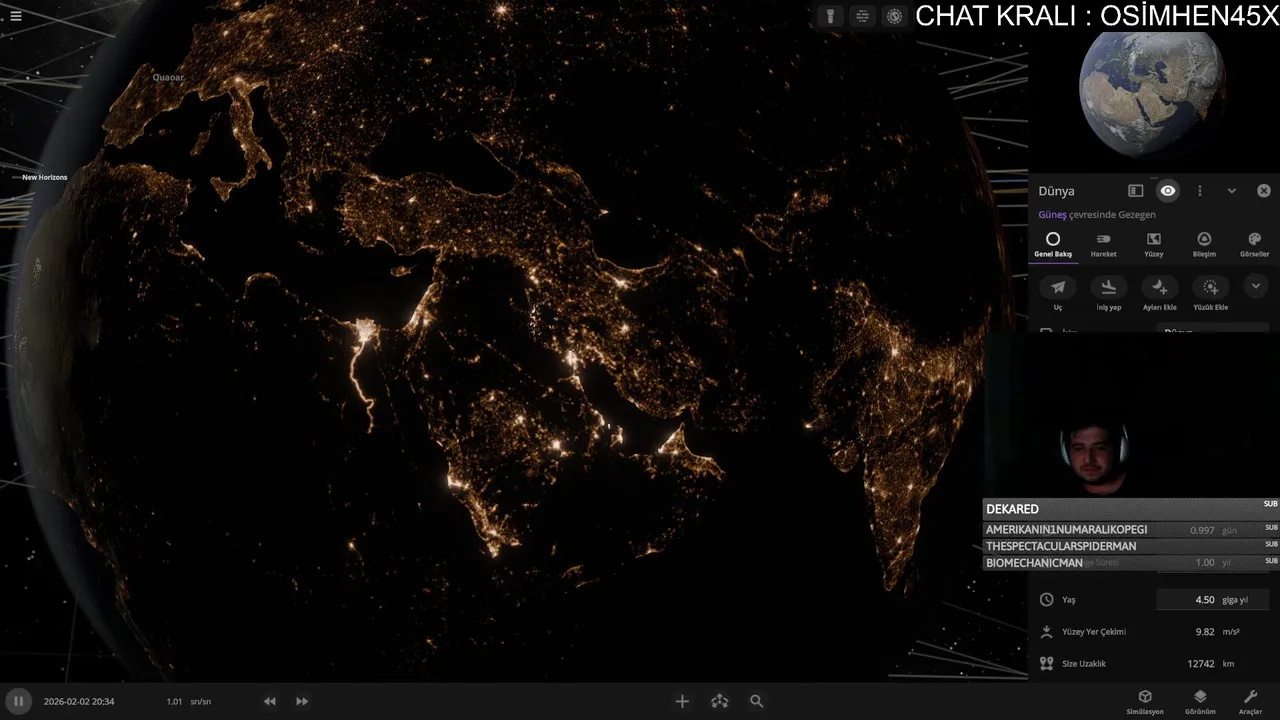Click the Güneş parent body link
The height and width of the screenshot is (720, 1280).
[1052, 215]
